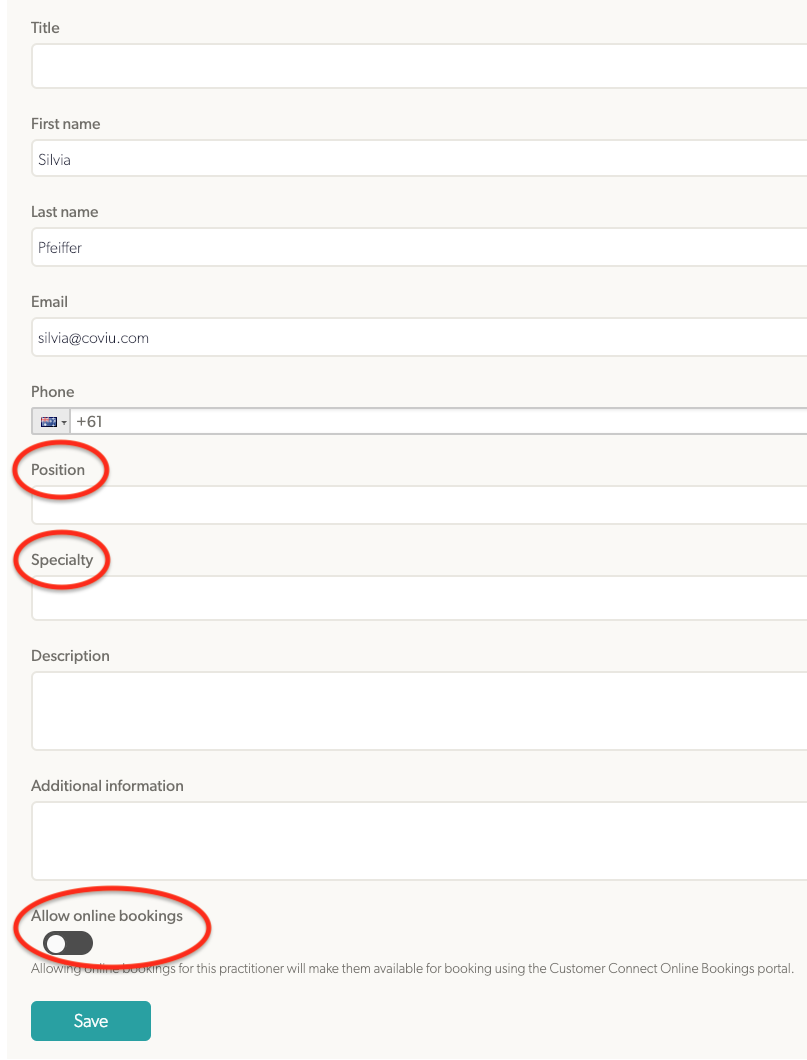The height and width of the screenshot is (1060, 807).
Task: Click the Save button
Action: (91, 1021)
